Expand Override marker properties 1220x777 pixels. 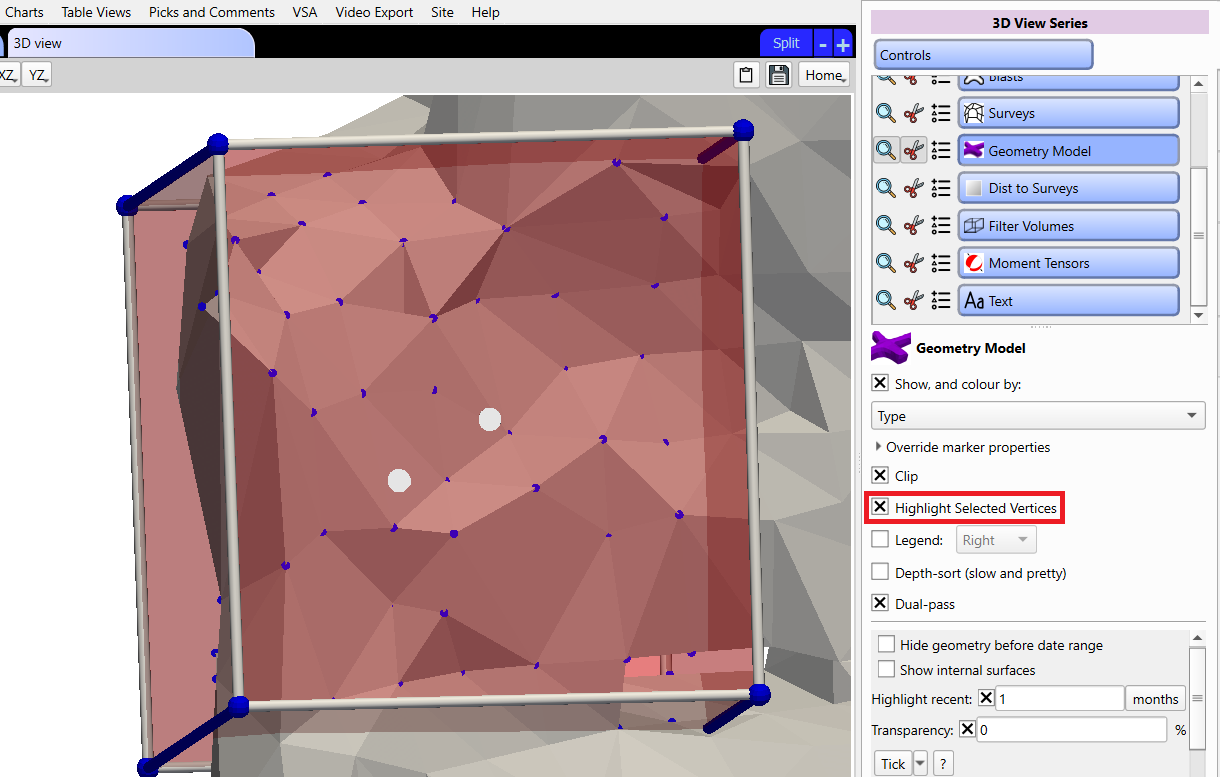879,447
